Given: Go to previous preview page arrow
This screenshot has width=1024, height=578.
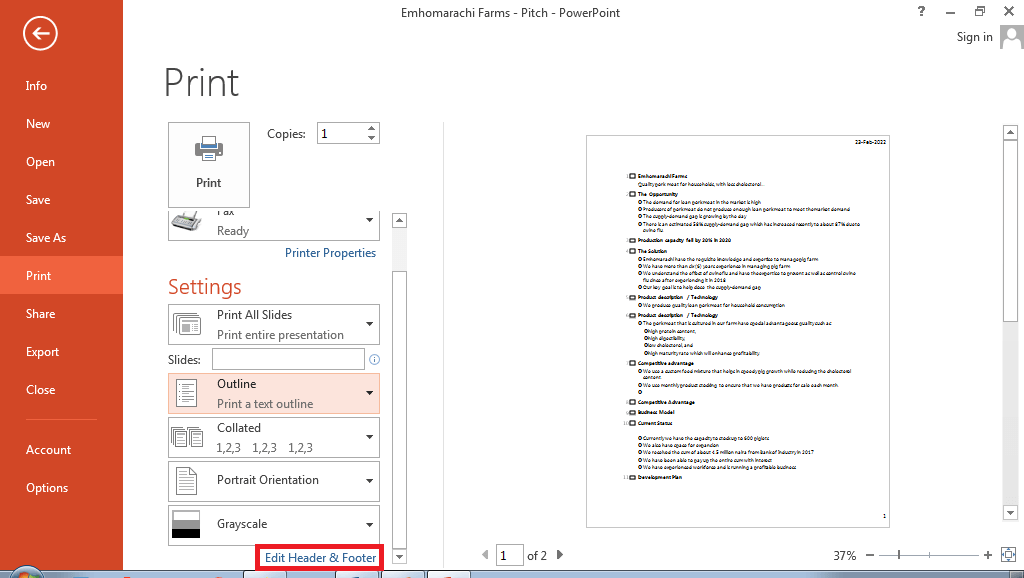Looking at the screenshot, I should [485, 555].
